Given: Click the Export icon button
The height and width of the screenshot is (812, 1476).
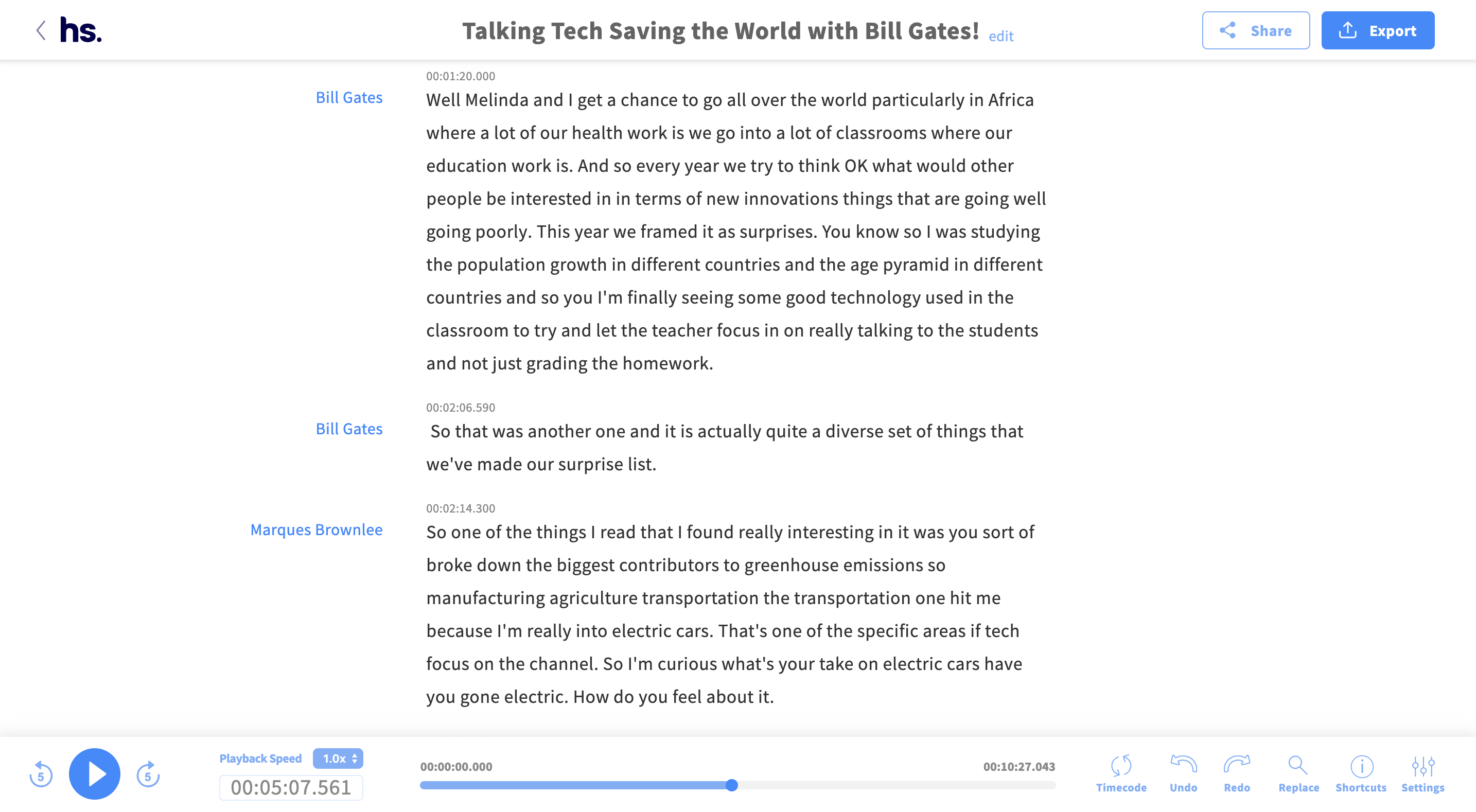Looking at the screenshot, I should tap(1350, 30).
